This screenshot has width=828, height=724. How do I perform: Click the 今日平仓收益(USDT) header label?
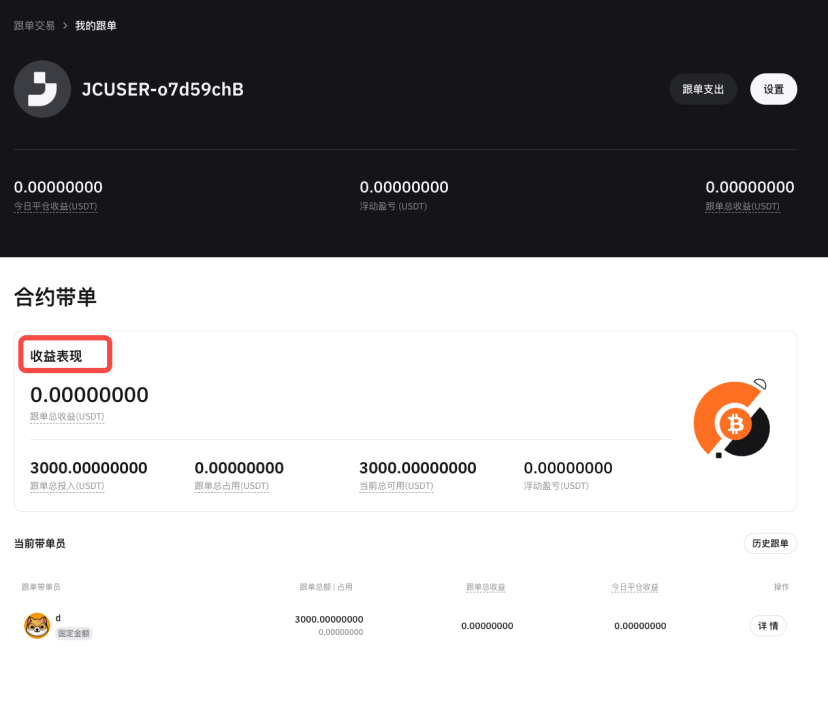pos(55,206)
